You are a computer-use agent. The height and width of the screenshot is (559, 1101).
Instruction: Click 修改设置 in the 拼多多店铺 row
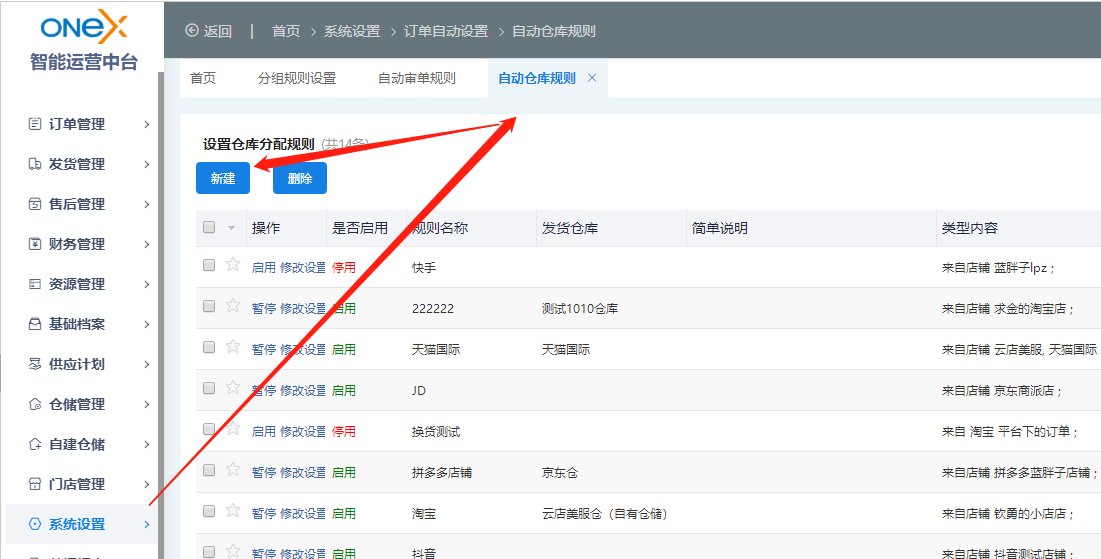coord(303,473)
